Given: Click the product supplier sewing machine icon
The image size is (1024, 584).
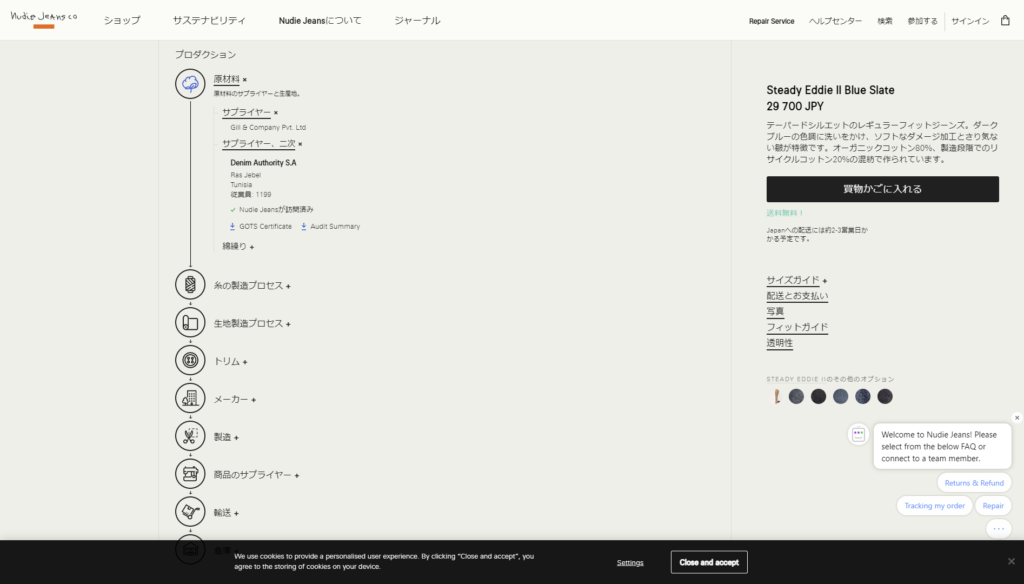Looking at the screenshot, I should [190, 474].
